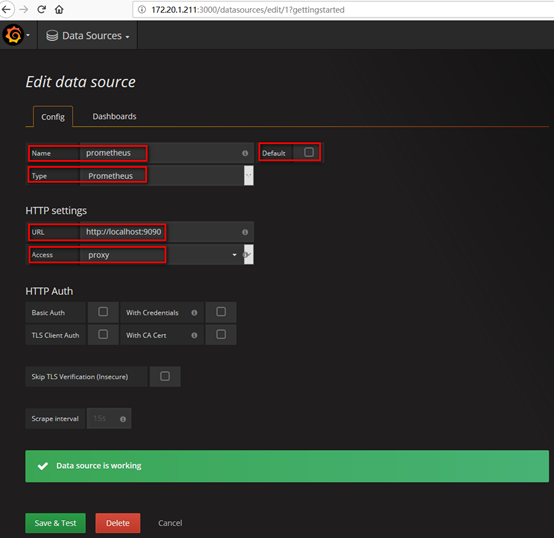Click the Cancel link
Image resolution: width=554 pixels, height=538 pixels.
click(x=170, y=523)
